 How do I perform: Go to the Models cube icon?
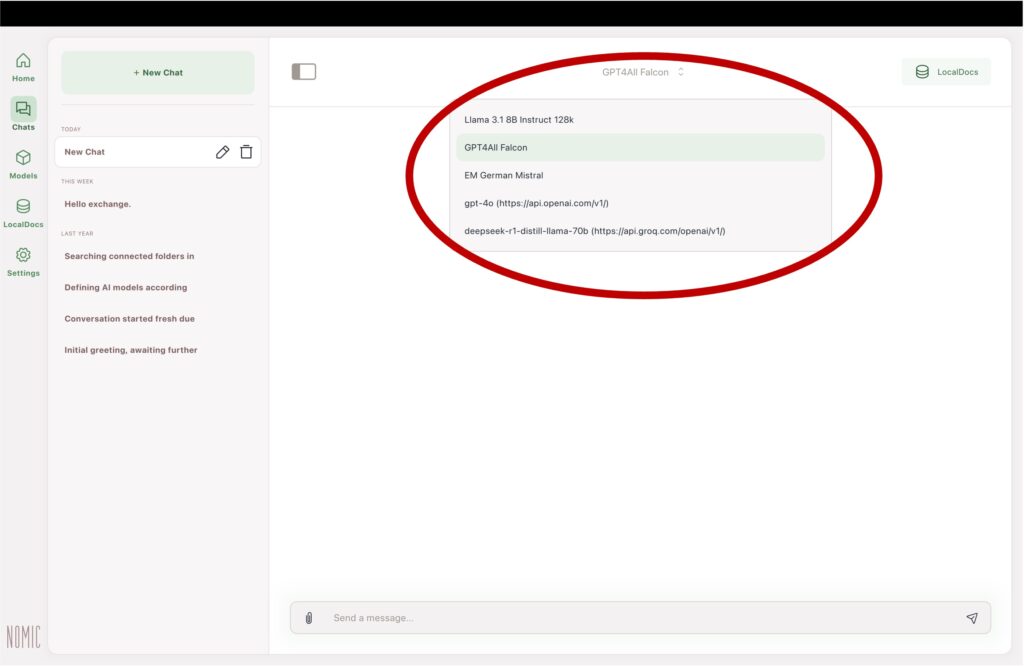23,158
